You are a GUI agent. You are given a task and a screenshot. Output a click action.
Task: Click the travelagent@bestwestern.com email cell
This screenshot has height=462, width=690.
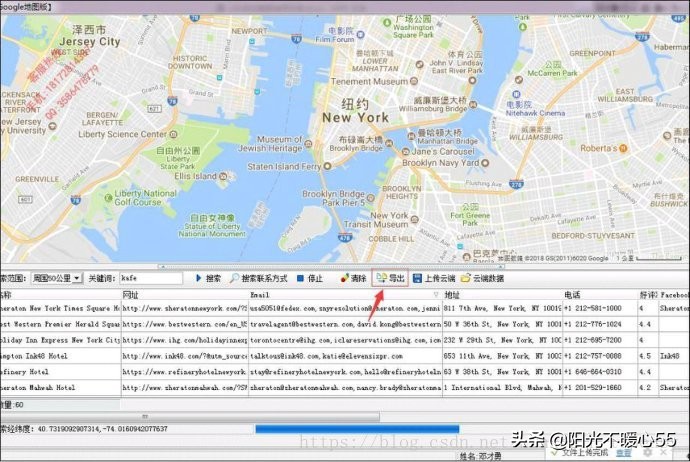click(x=345, y=324)
